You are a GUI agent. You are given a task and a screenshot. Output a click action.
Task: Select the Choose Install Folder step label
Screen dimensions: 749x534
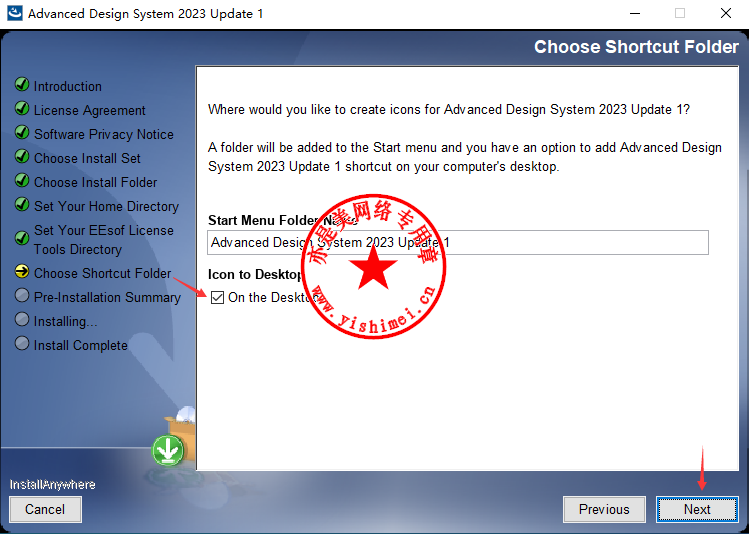(x=96, y=182)
